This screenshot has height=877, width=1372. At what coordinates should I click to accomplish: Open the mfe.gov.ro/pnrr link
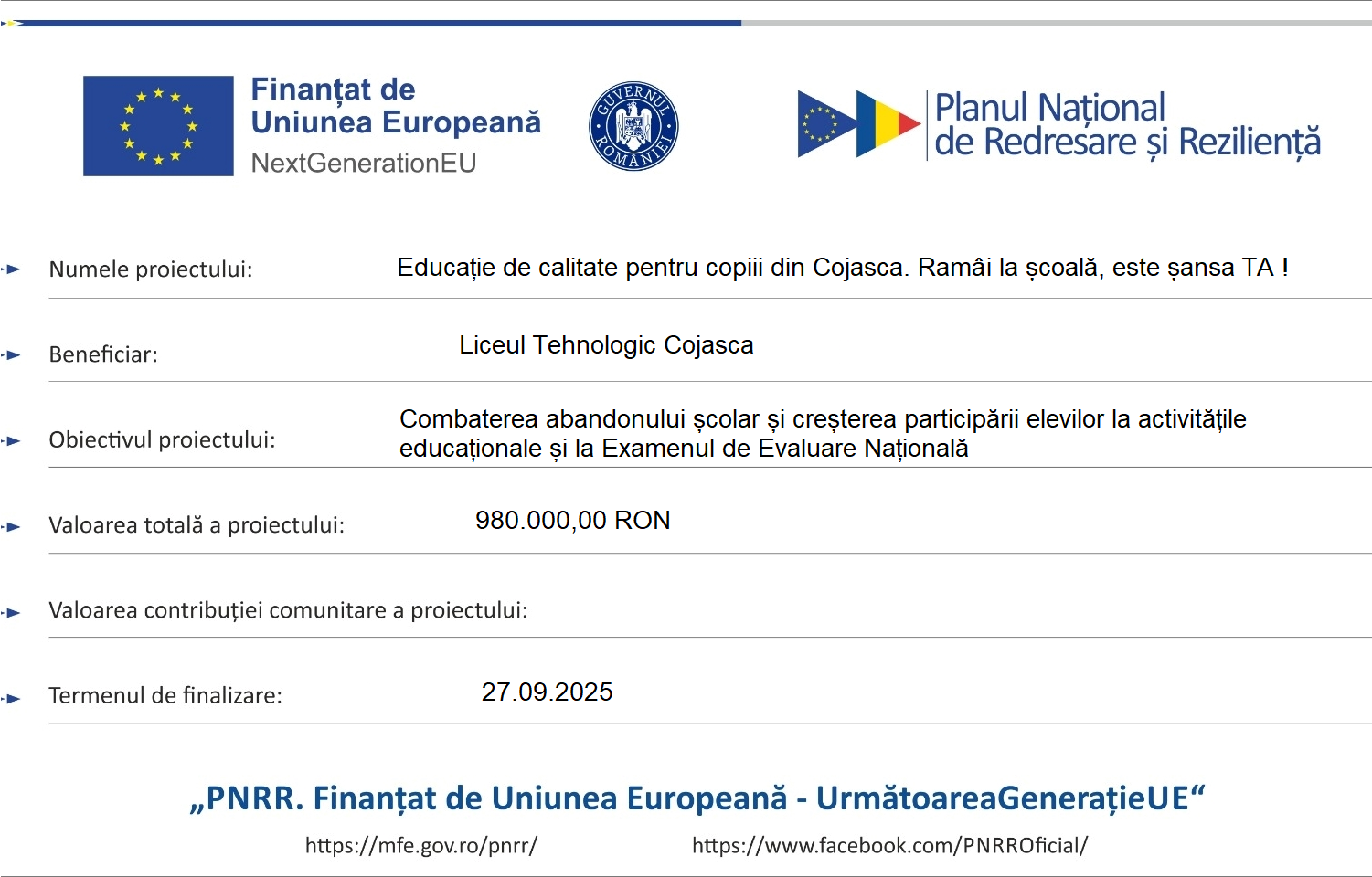421,846
